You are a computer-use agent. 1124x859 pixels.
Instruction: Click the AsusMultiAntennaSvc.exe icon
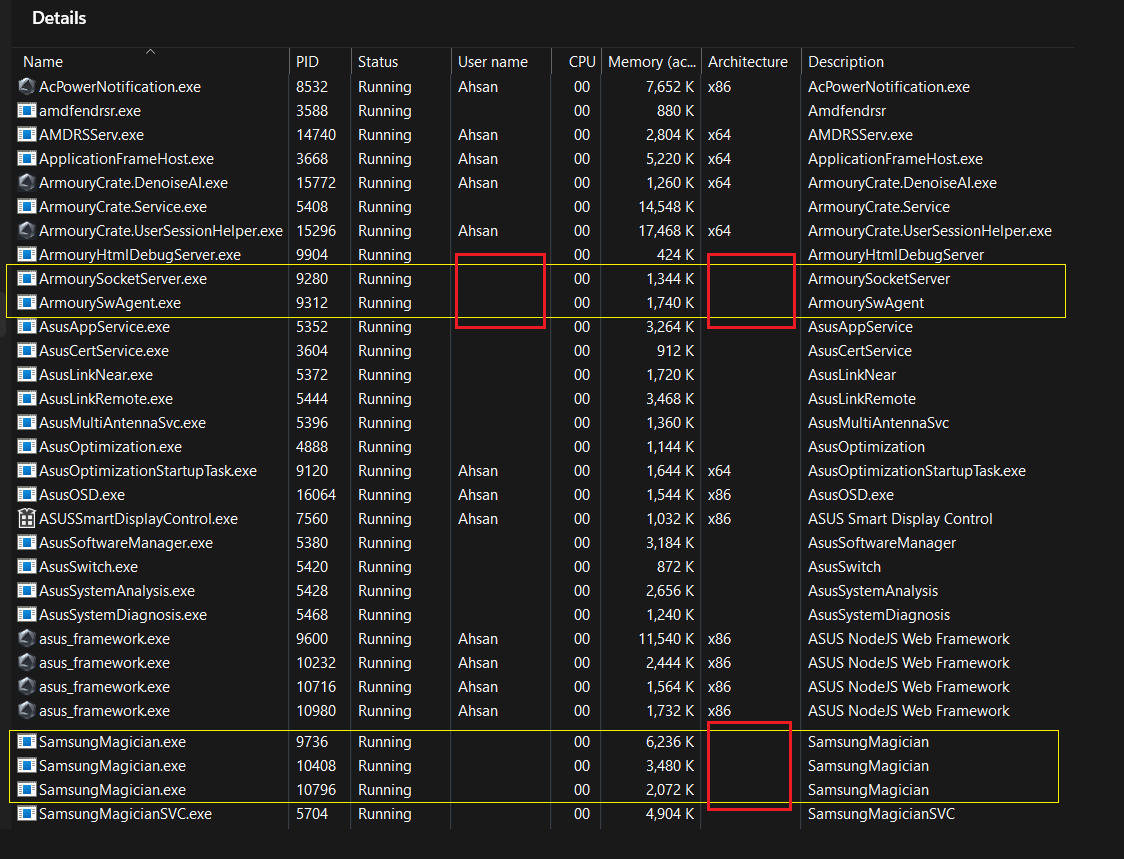pos(27,423)
